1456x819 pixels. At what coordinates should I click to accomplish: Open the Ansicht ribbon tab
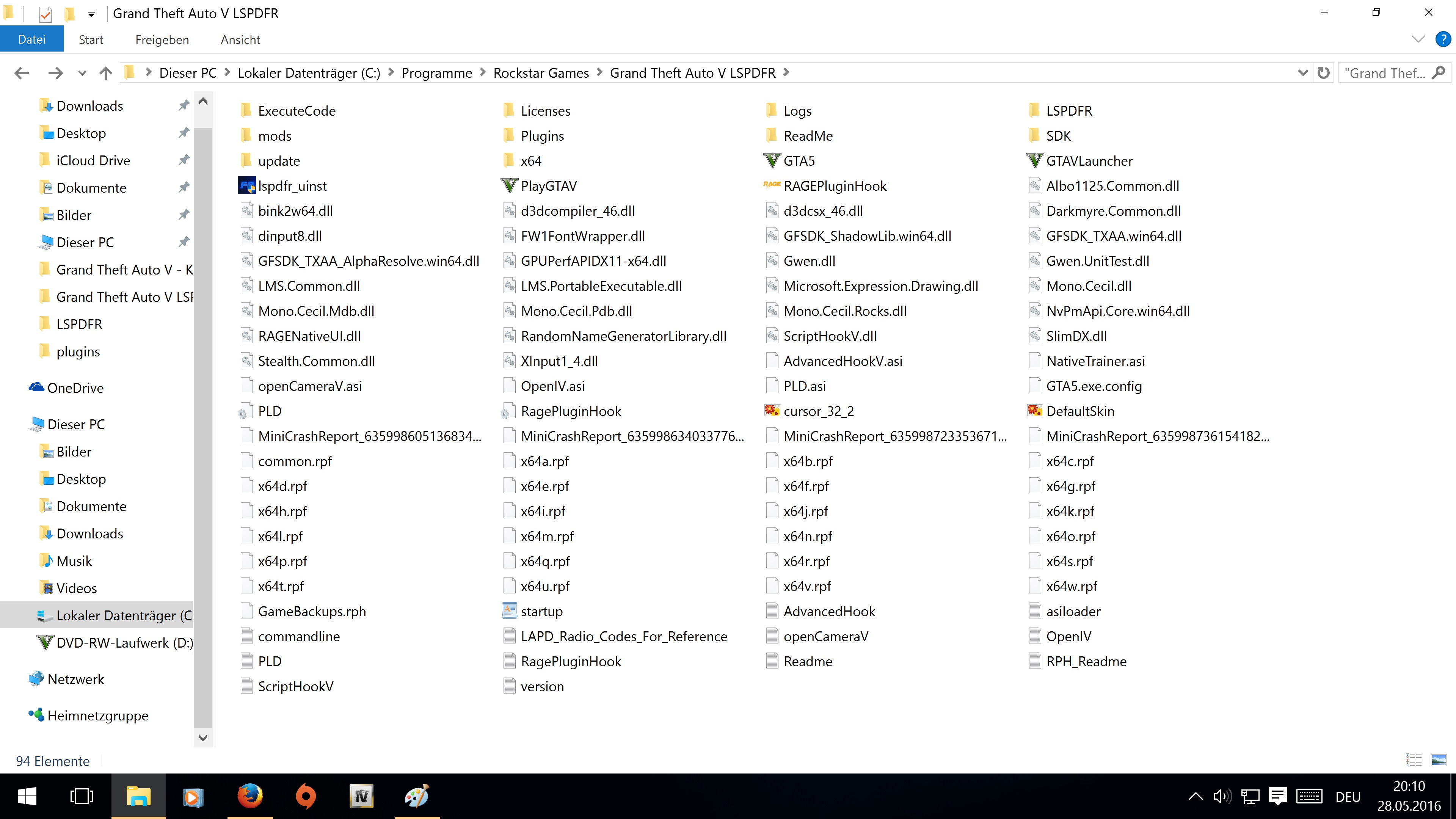pyautogui.click(x=240, y=39)
